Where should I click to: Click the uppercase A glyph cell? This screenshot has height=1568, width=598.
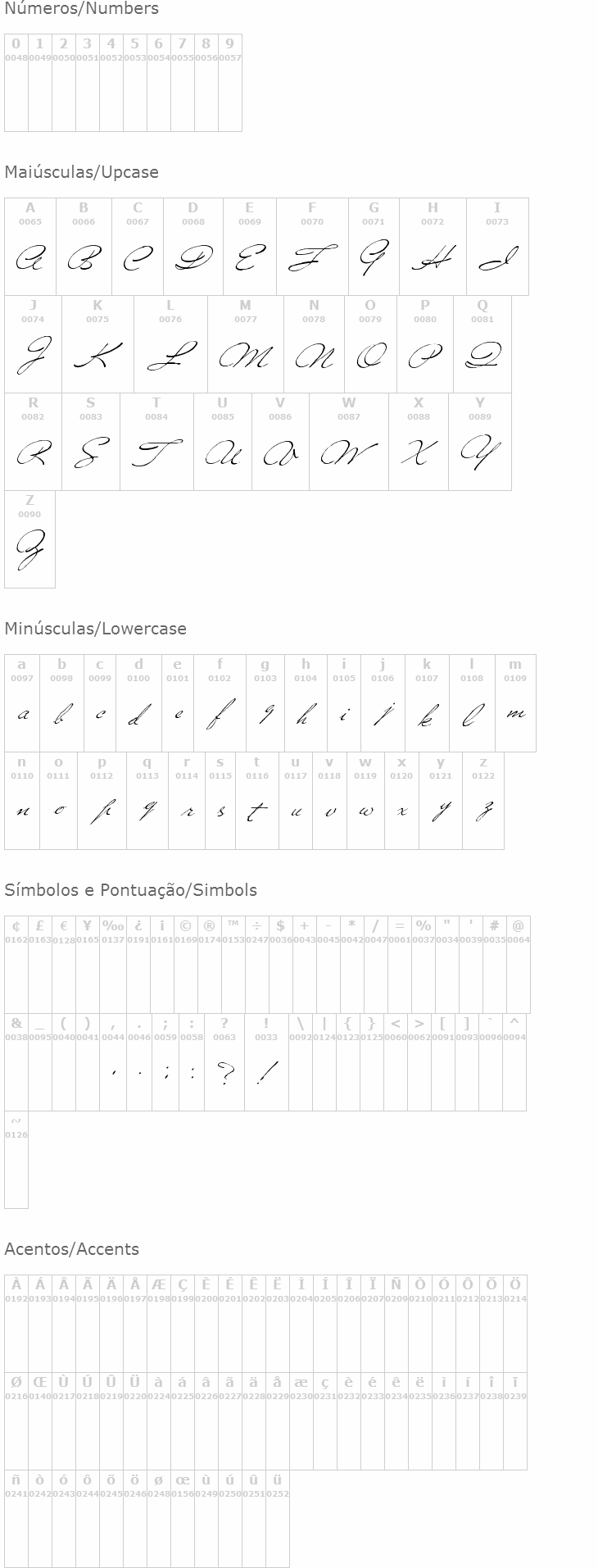30,247
